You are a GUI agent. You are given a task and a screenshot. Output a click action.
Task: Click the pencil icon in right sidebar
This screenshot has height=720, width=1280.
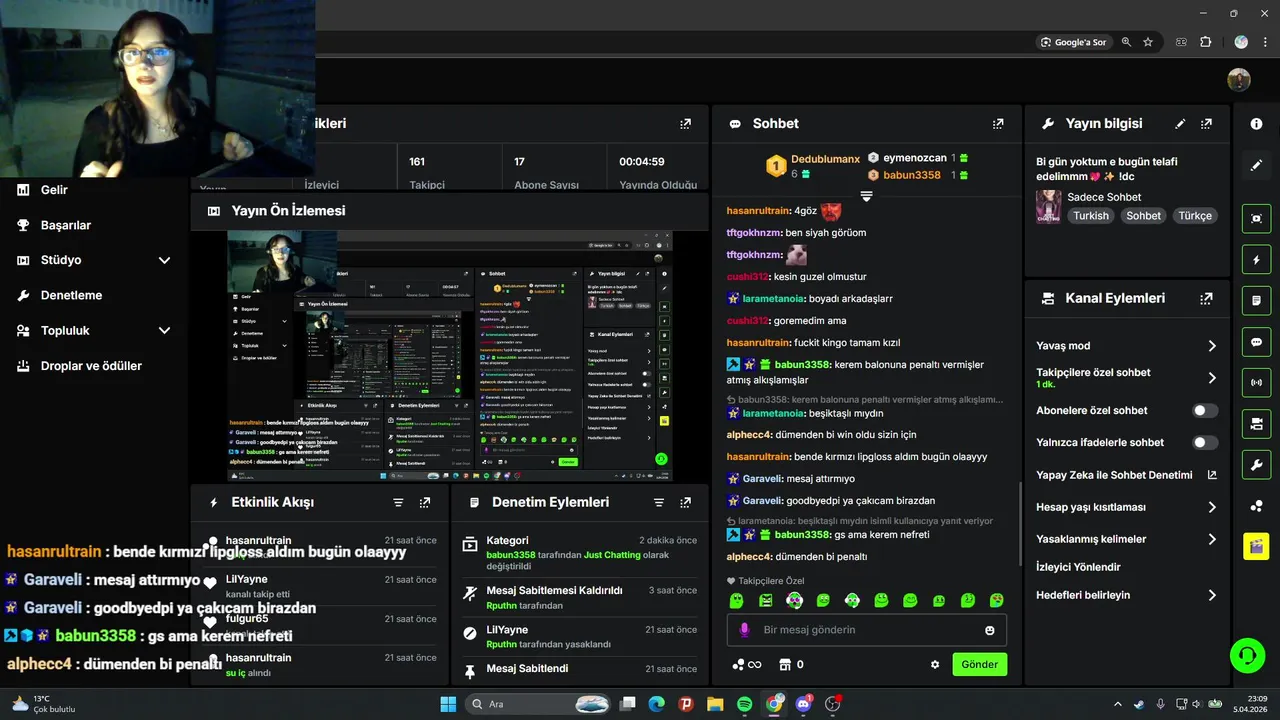pos(1256,165)
